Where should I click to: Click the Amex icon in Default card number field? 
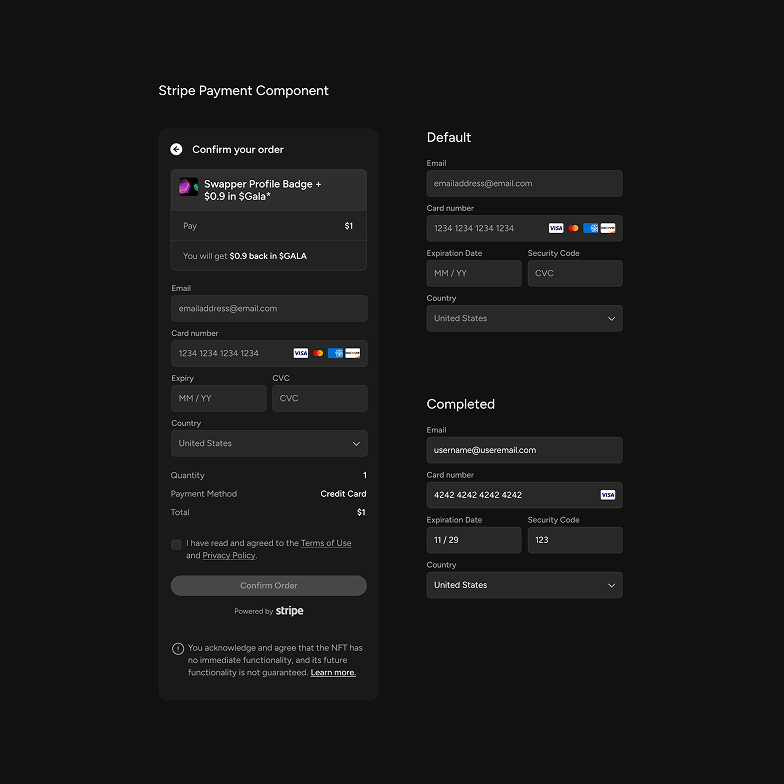coord(591,228)
